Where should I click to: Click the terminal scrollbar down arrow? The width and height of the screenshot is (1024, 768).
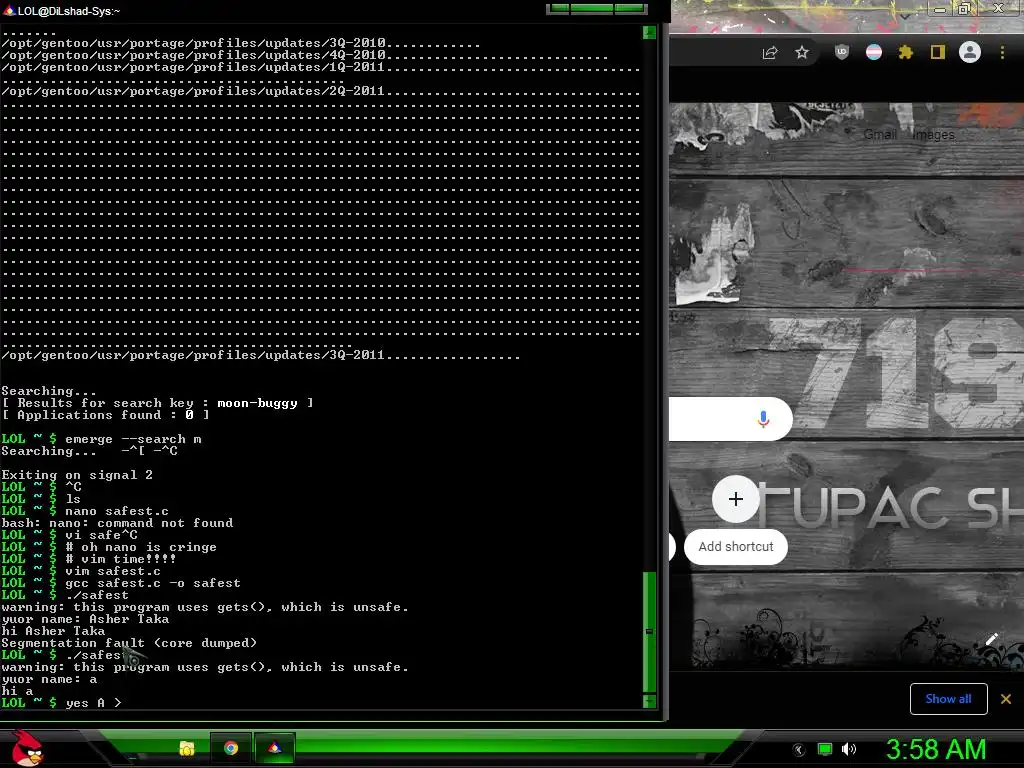(649, 701)
